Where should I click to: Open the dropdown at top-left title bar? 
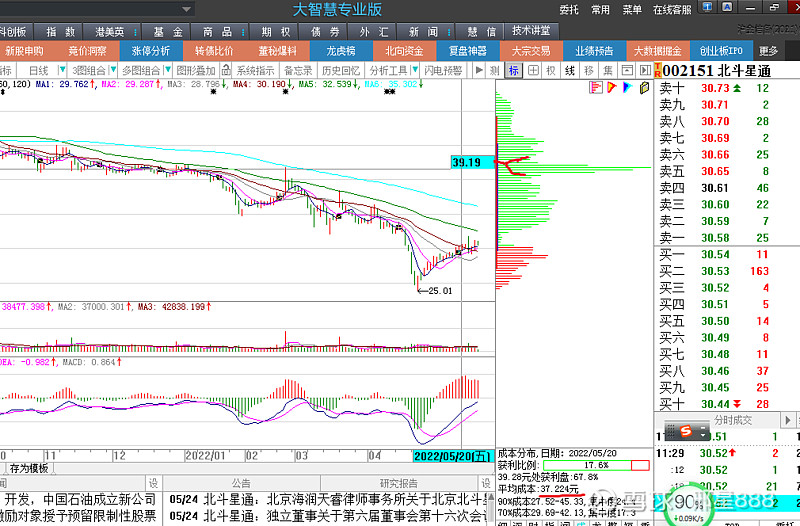[x=186, y=9]
